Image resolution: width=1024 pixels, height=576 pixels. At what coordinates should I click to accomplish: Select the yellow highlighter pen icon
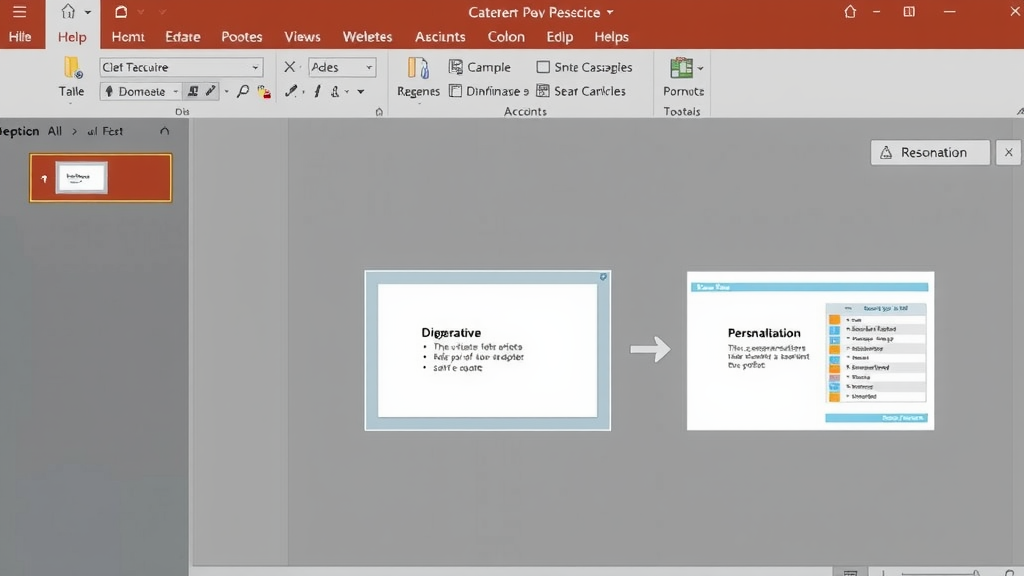262,91
